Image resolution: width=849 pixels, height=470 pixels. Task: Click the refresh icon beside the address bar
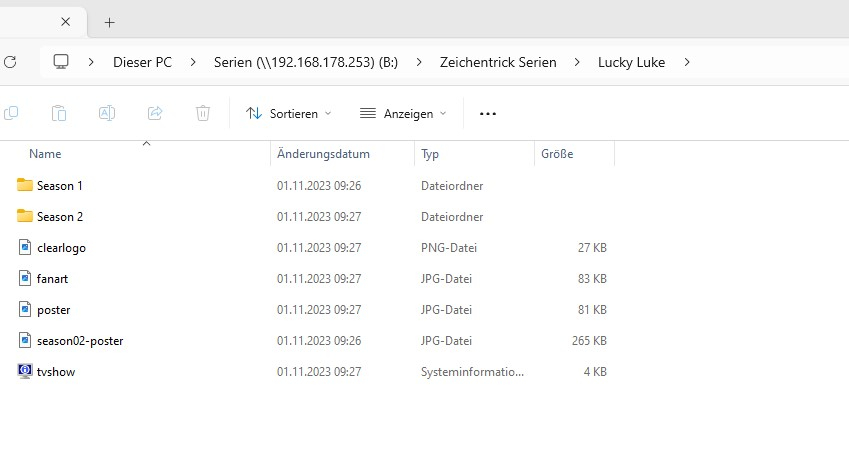click(x=10, y=62)
